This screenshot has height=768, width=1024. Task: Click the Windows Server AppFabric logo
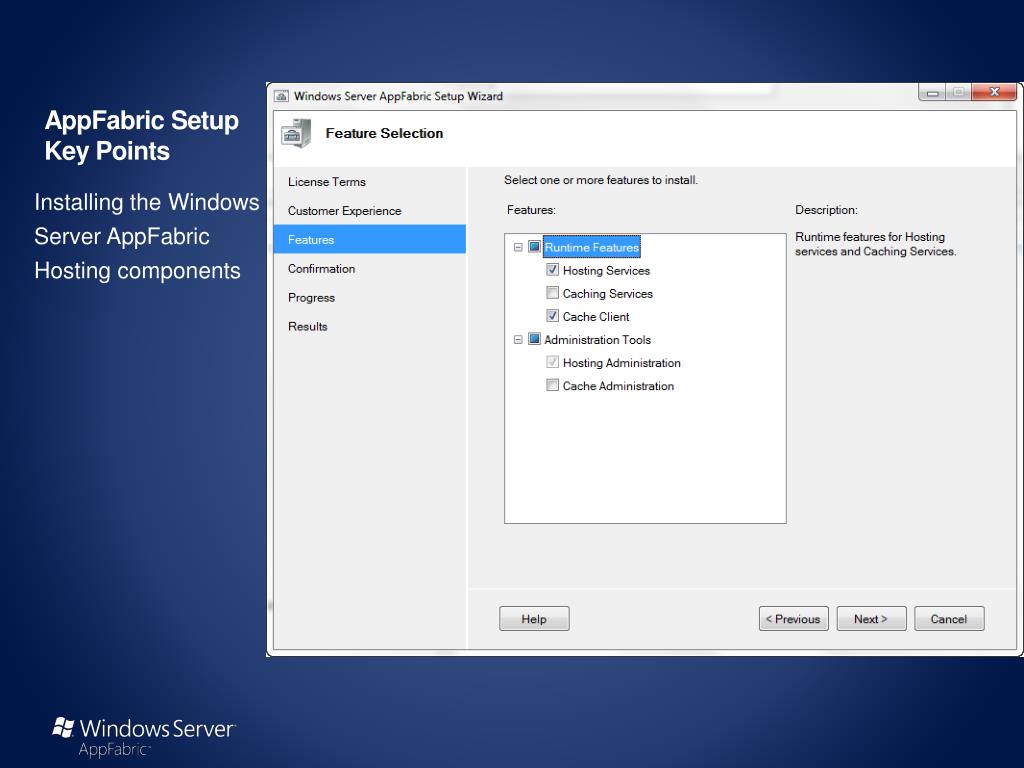pos(144,737)
